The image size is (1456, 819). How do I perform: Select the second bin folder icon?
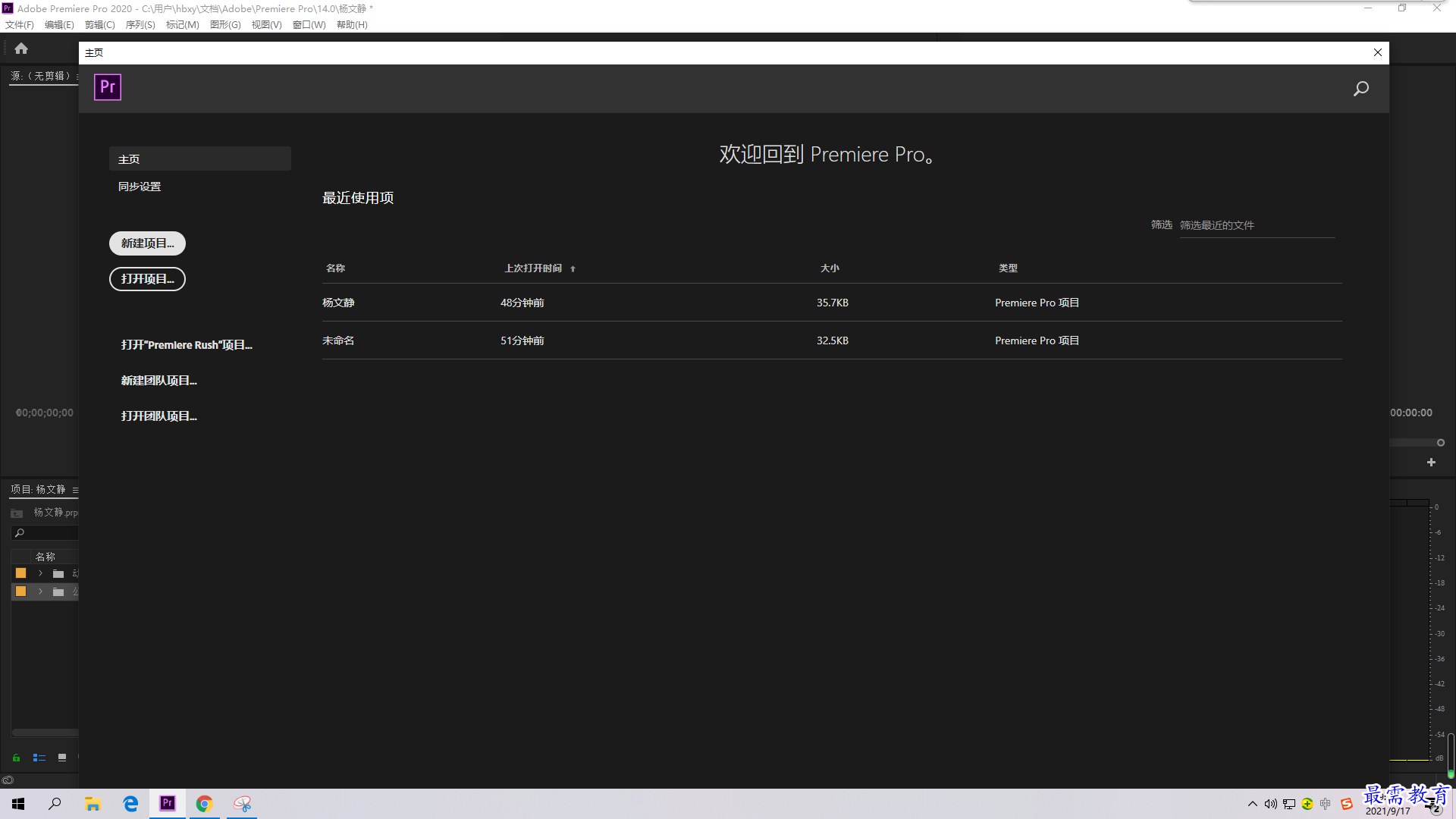(58, 592)
